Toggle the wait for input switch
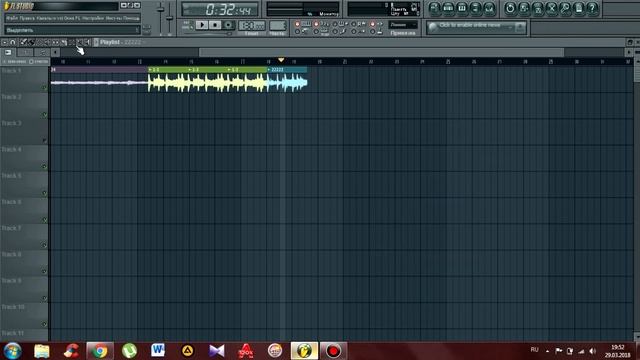The image size is (640, 360). [x=316, y=31]
